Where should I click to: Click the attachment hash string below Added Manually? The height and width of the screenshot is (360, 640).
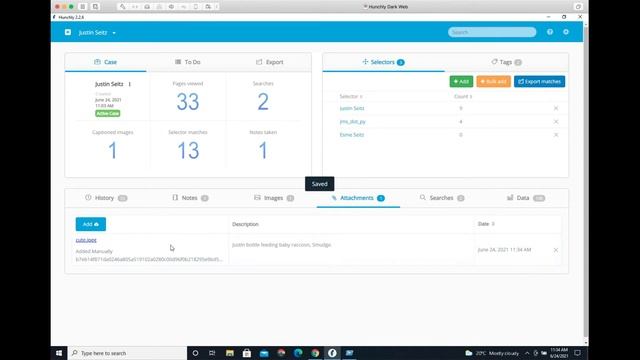tap(149, 259)
